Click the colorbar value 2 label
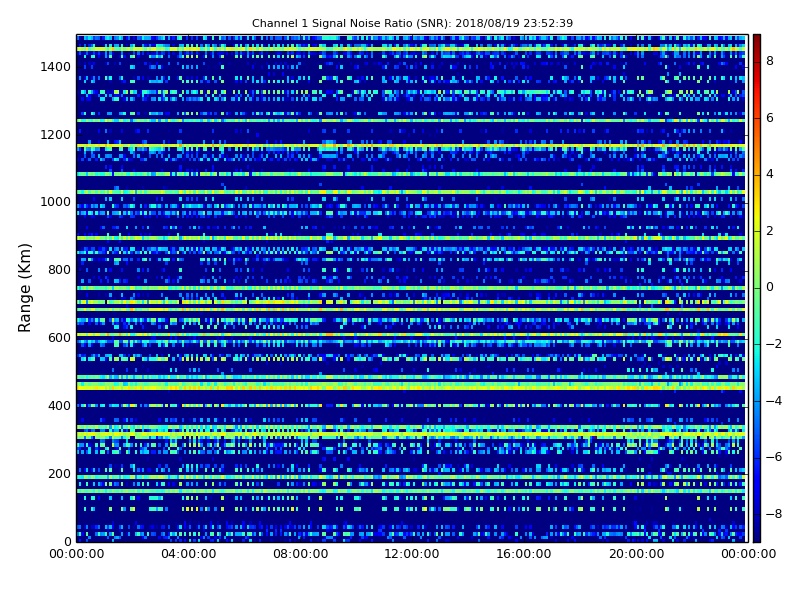The image size is (800, 600). [x=770, y=231]
